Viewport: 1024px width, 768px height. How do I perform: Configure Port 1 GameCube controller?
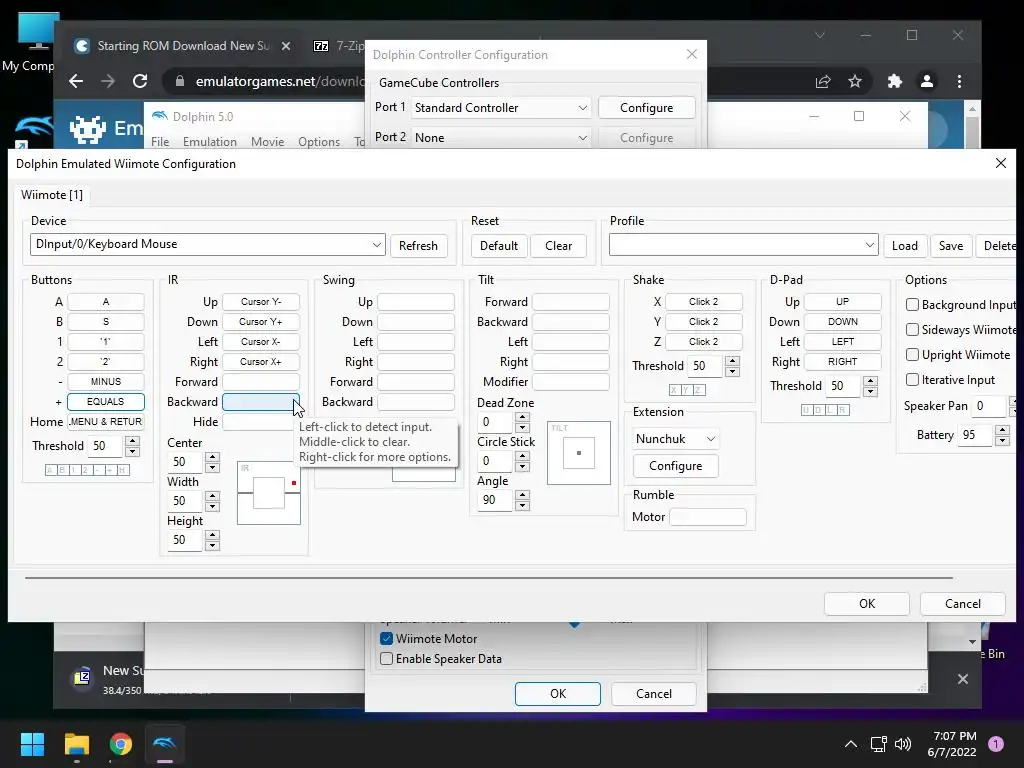[x=647, y=108]
